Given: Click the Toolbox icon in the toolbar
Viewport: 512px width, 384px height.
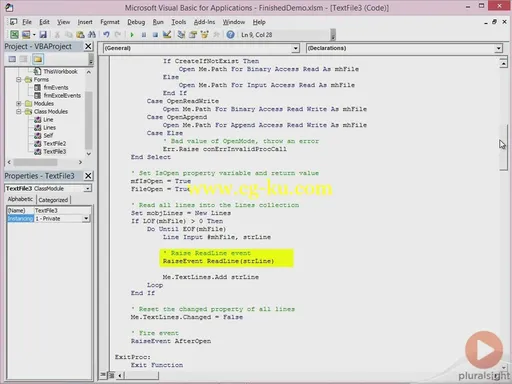Looking at the screenshot, I should pyautogui.click(x=216, y=34).
